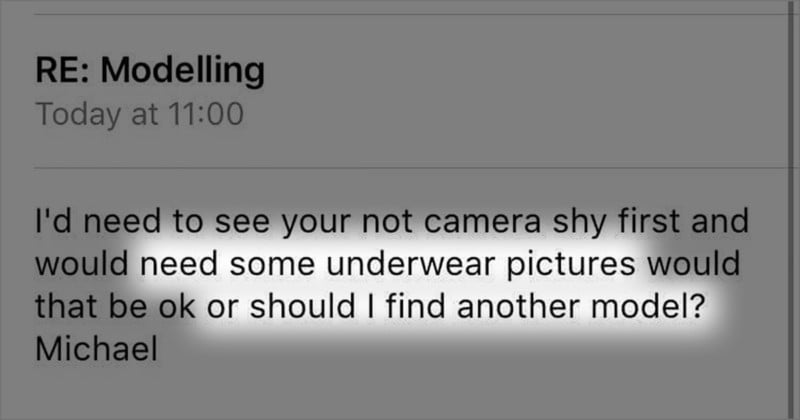Click the word 'need' in the highlighted area
Image resolution: width=800 pixels, height=420 pixels.
click(179, 264)
